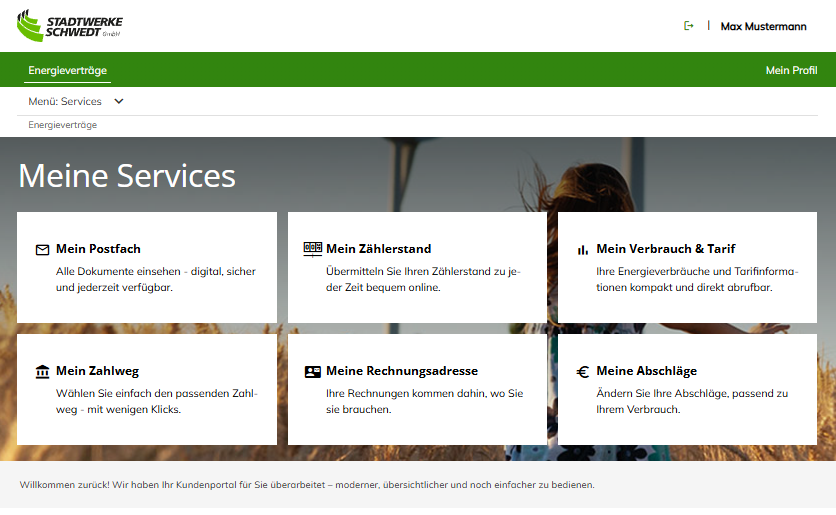836x515 pixels.
Task: Click the euro symbol icon for Abschläge
Action: (x=583, y=372)
